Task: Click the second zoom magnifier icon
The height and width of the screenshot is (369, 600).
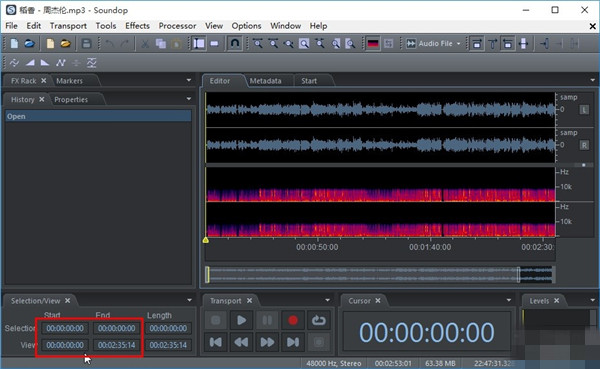Action: (x=273, y=44)
